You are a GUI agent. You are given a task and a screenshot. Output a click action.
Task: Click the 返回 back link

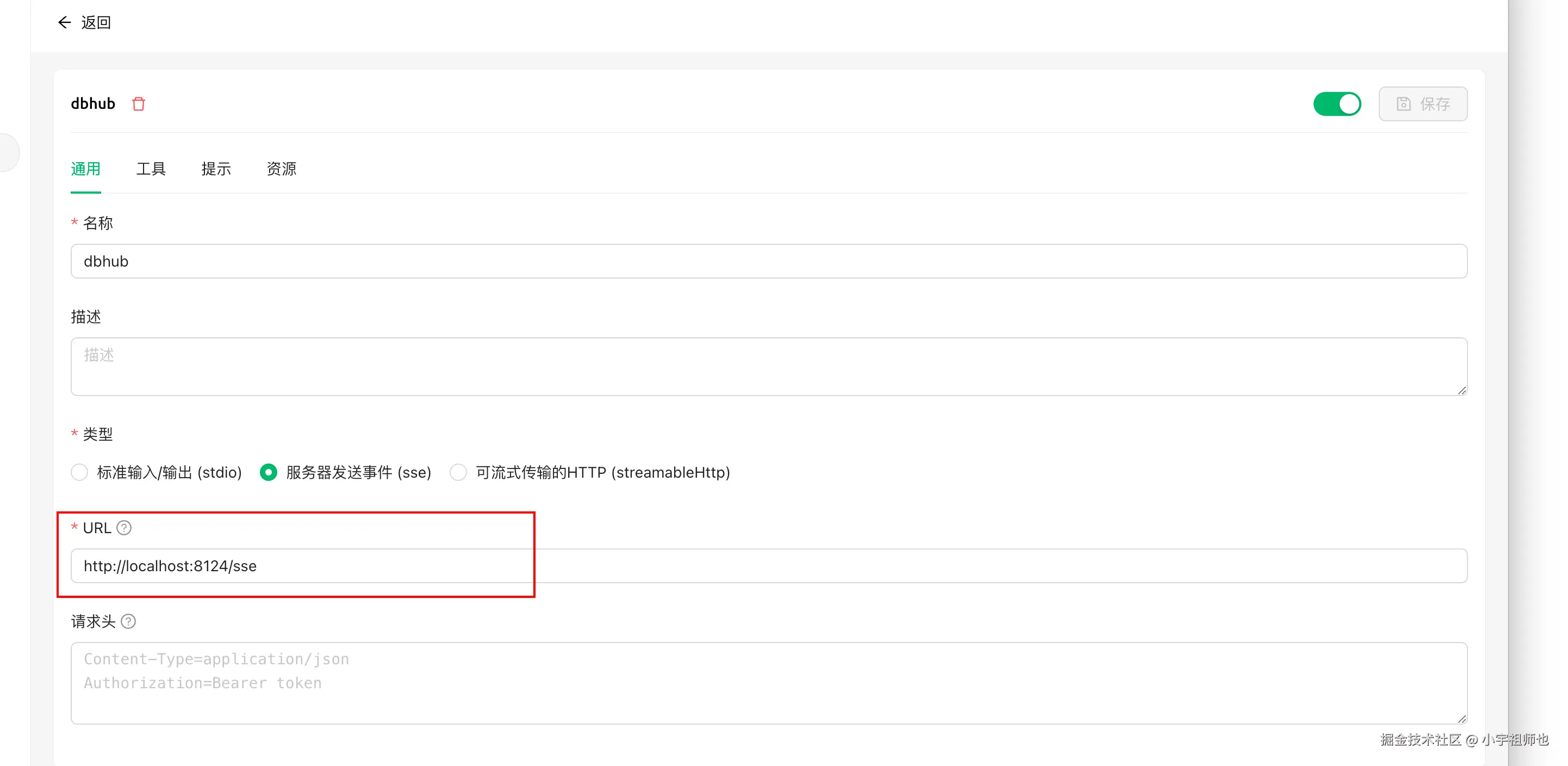click(x=96, y=22)
